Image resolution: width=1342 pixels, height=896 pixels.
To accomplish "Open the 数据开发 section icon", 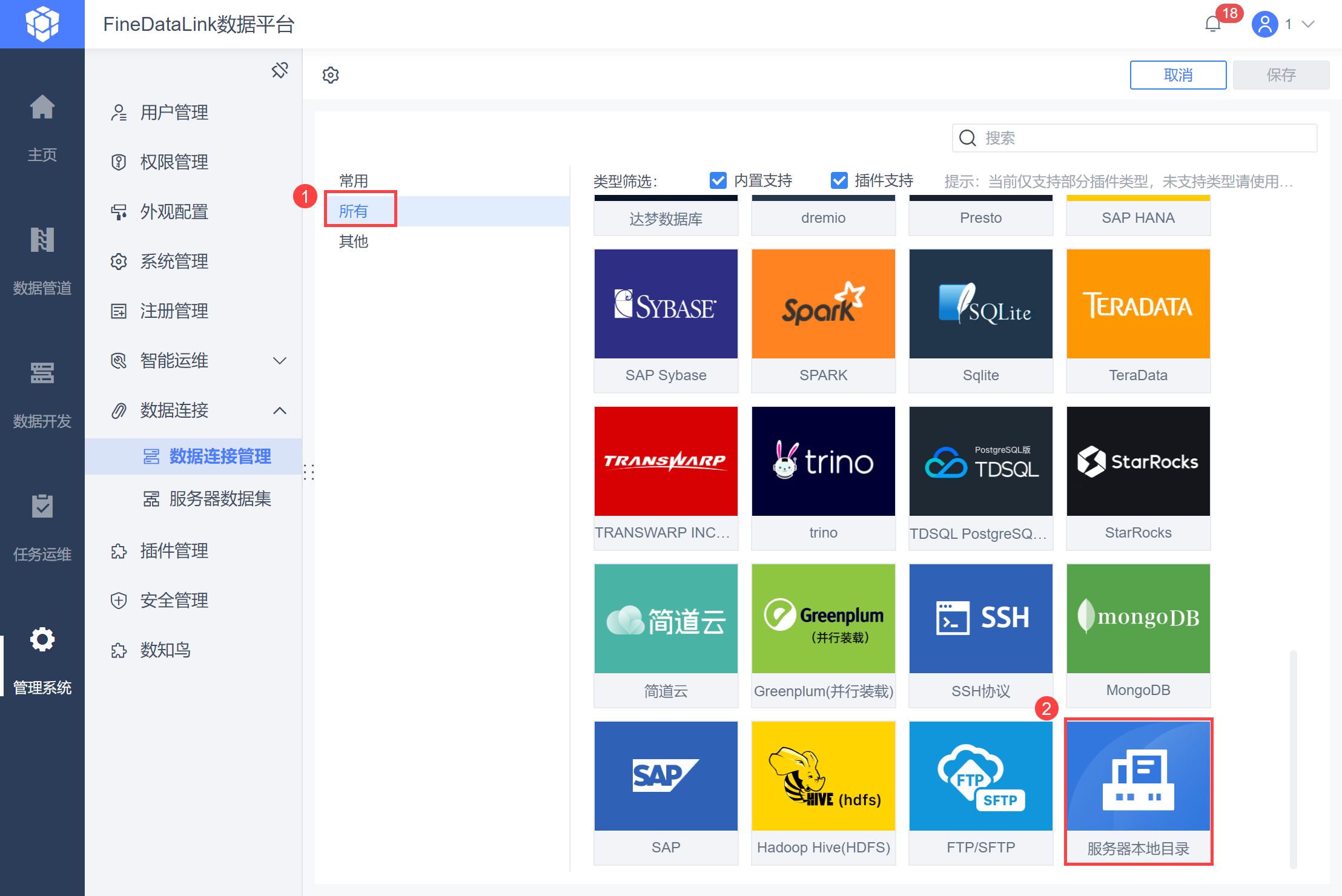I will tap(42, 373).
